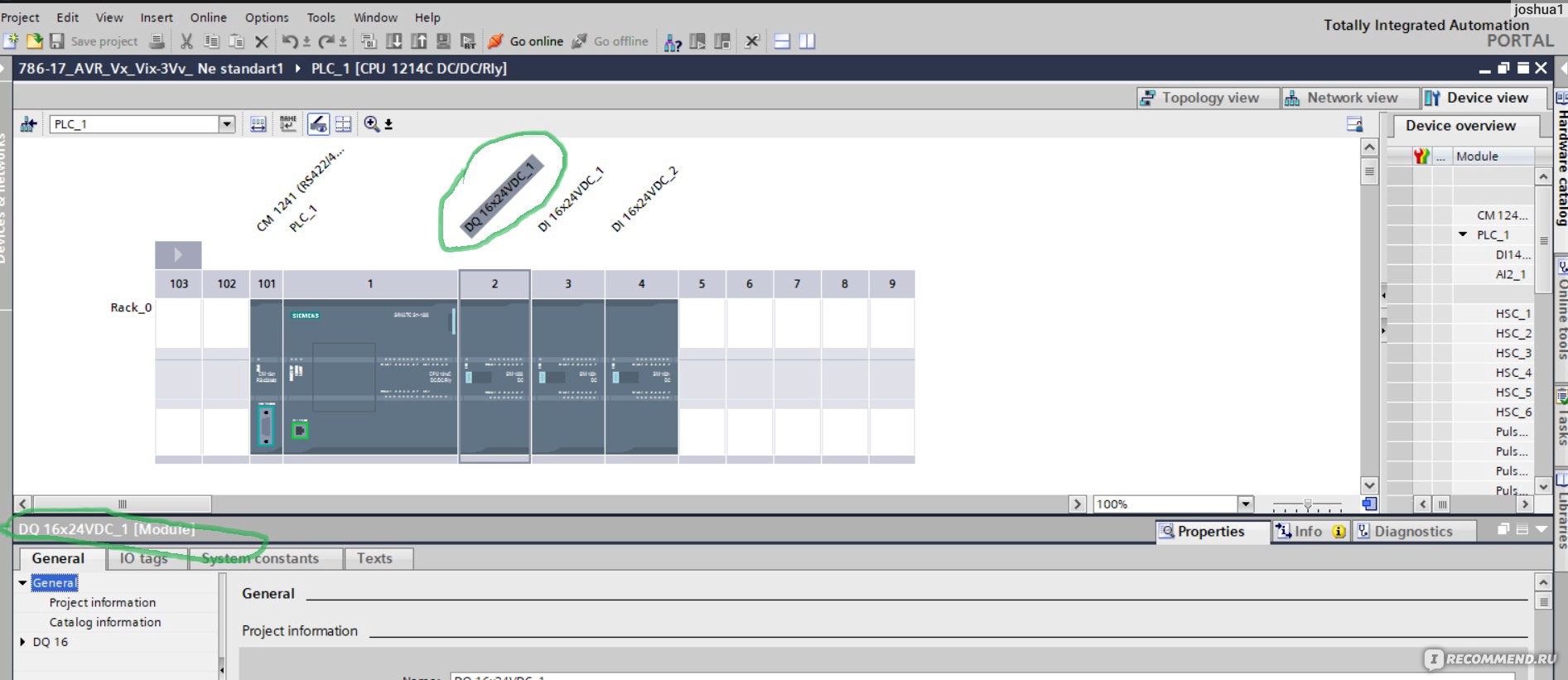Open the Redo history dropdown arrow
The height and width of the screenshot is (680, 1568).
[343, 41]
